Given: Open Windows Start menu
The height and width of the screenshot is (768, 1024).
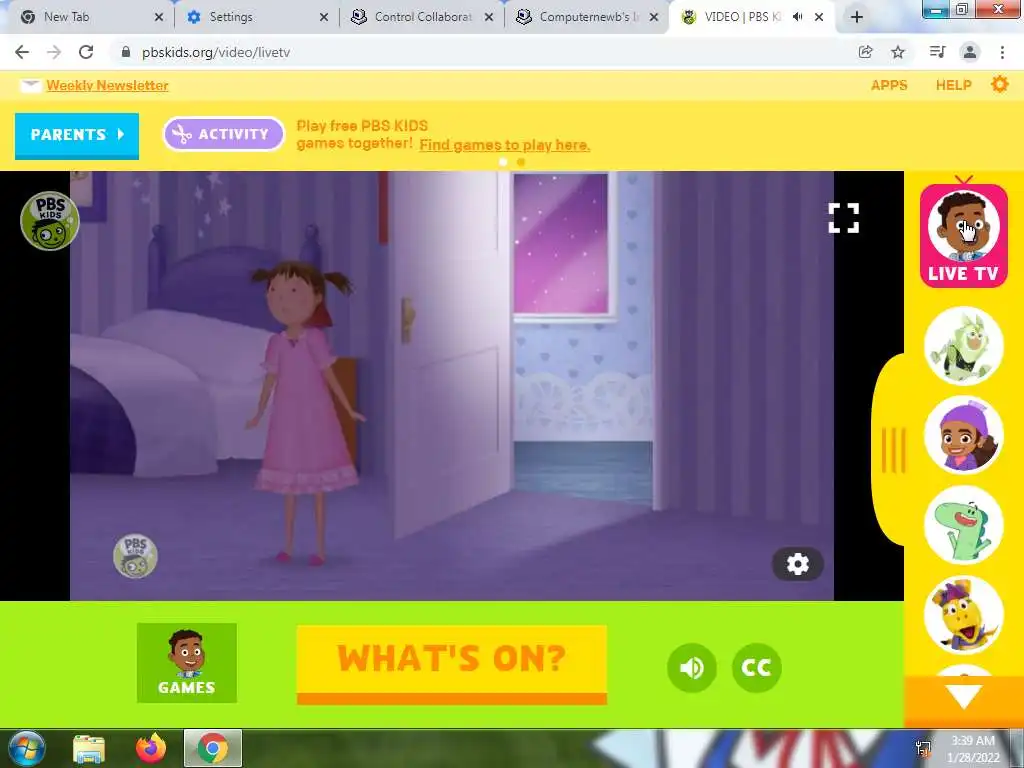Looking at the screenshot, I should click(x=27, y=748).
